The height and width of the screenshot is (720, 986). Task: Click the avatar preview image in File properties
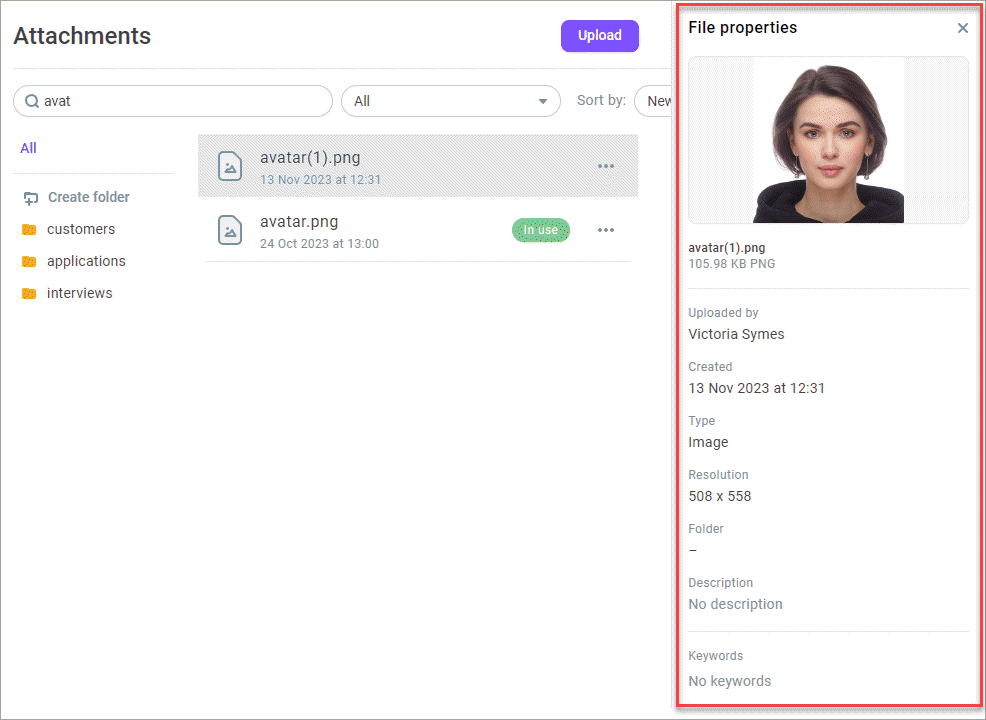[x=828, y=140]
